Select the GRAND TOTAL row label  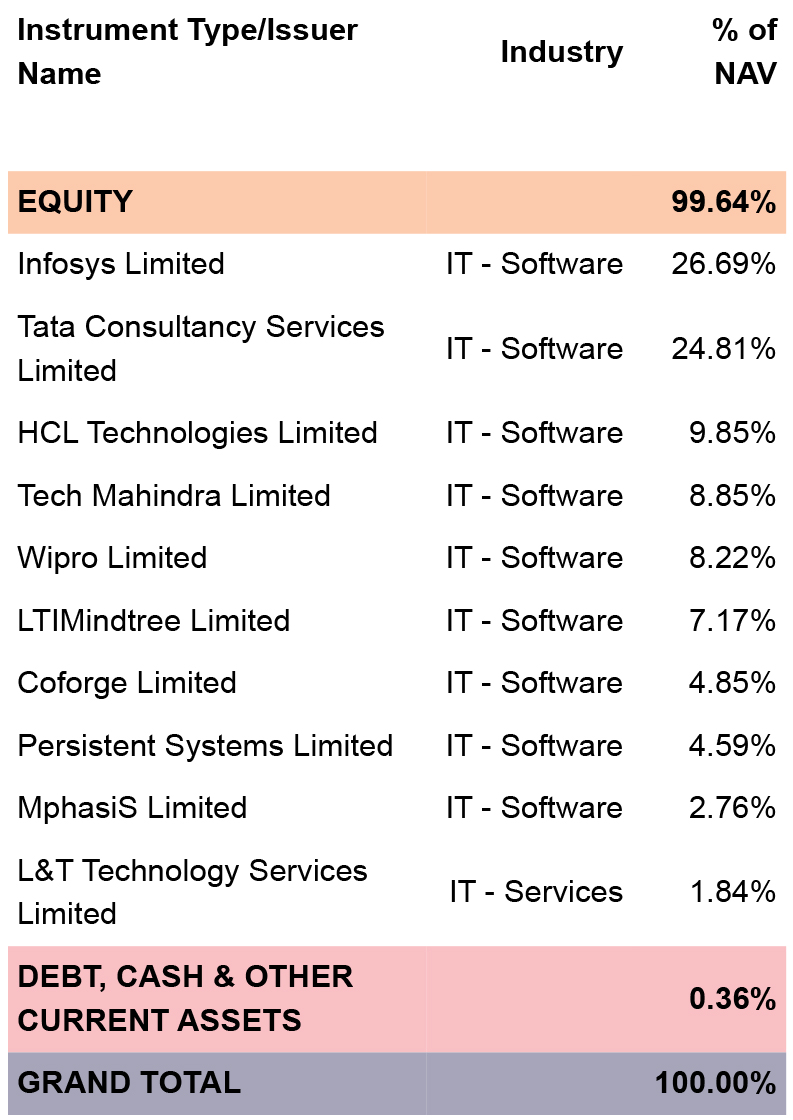coord(129,1083)
